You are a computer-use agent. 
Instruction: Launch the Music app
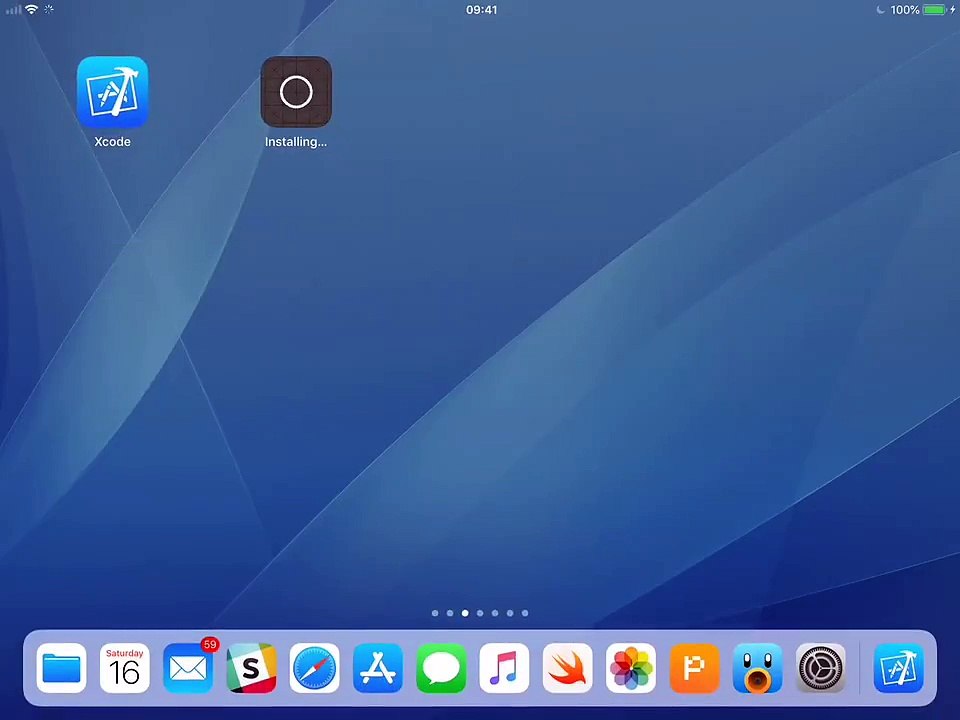pos(504,668)
